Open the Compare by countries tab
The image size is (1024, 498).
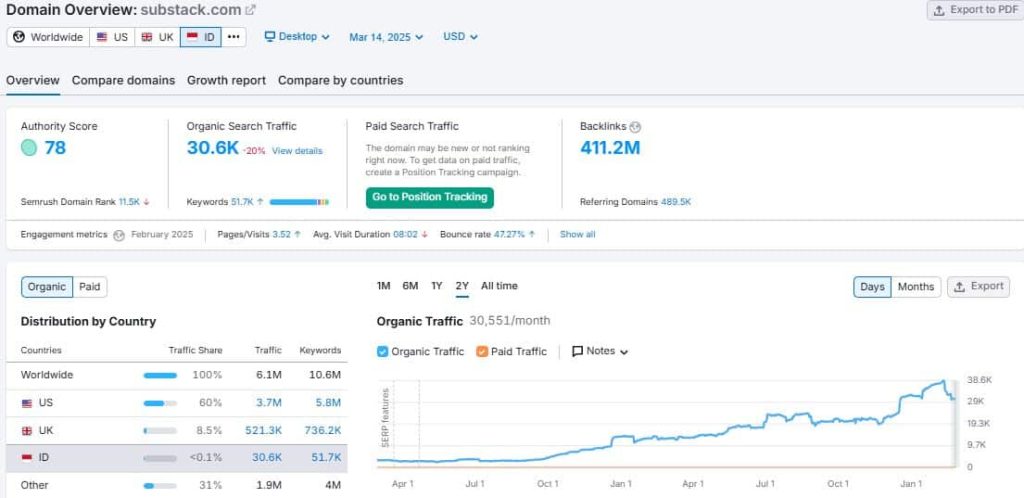pos(340,80)
